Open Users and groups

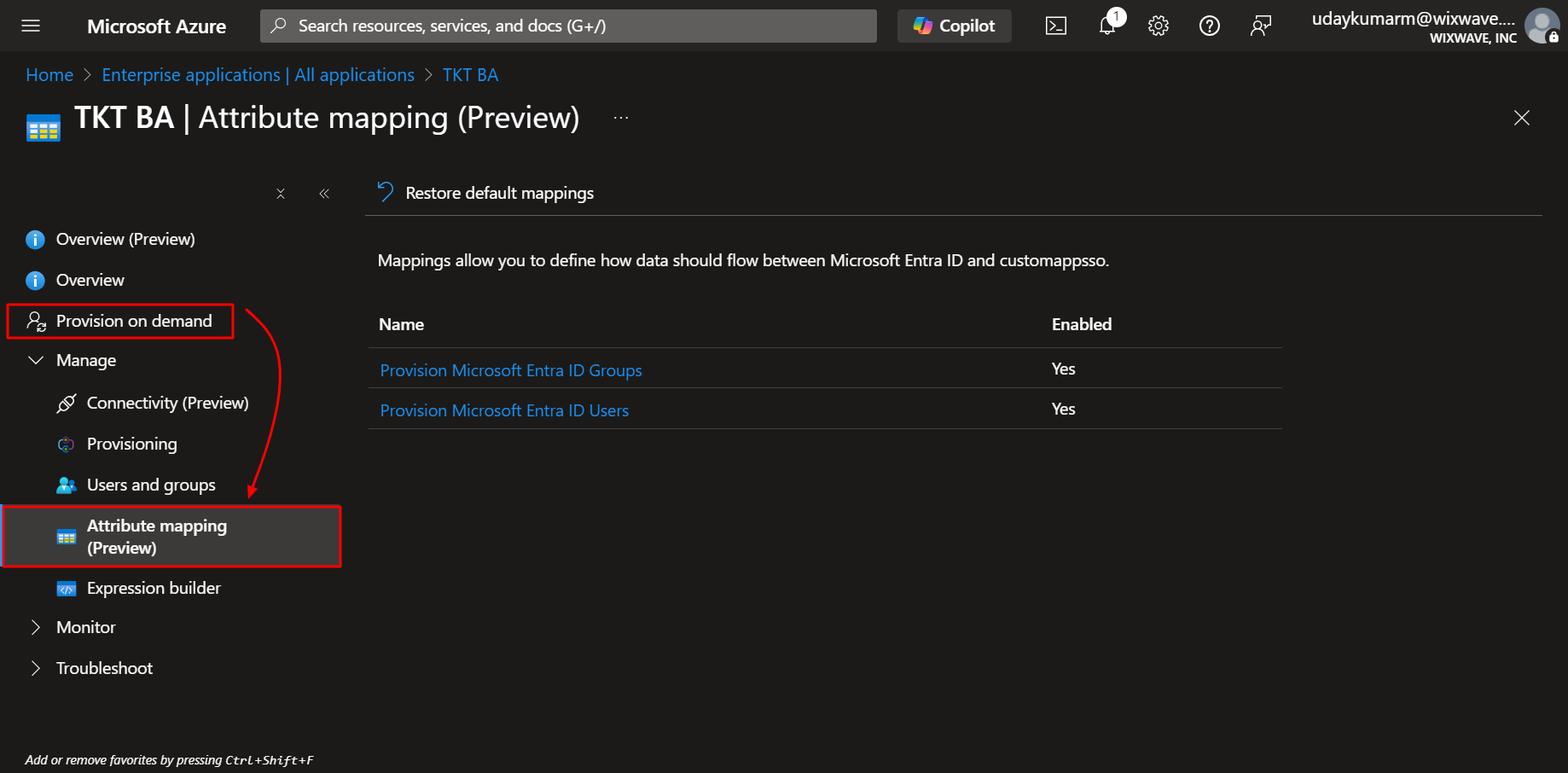click(x=151, y=485)
